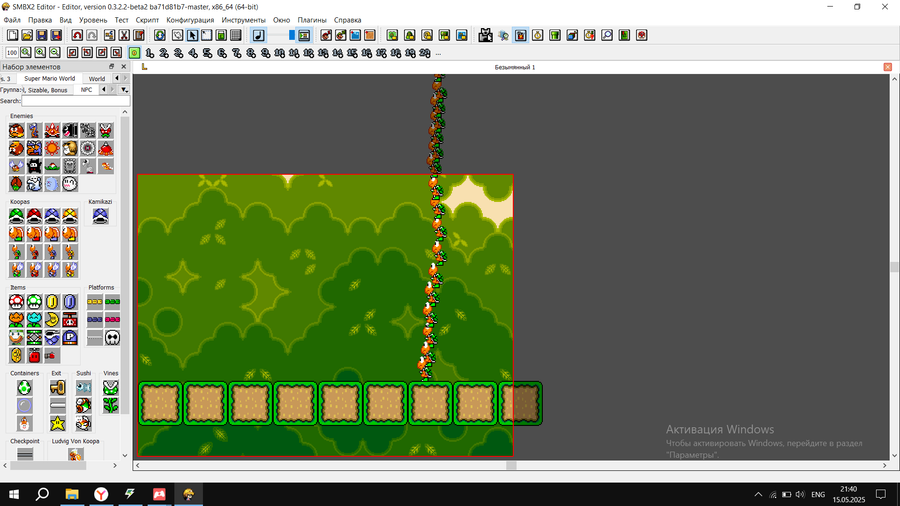Image resolution: width=900 pixels, height=506 pixels.
Task: Open the ENG language switcher
Action: coord(818,495)
